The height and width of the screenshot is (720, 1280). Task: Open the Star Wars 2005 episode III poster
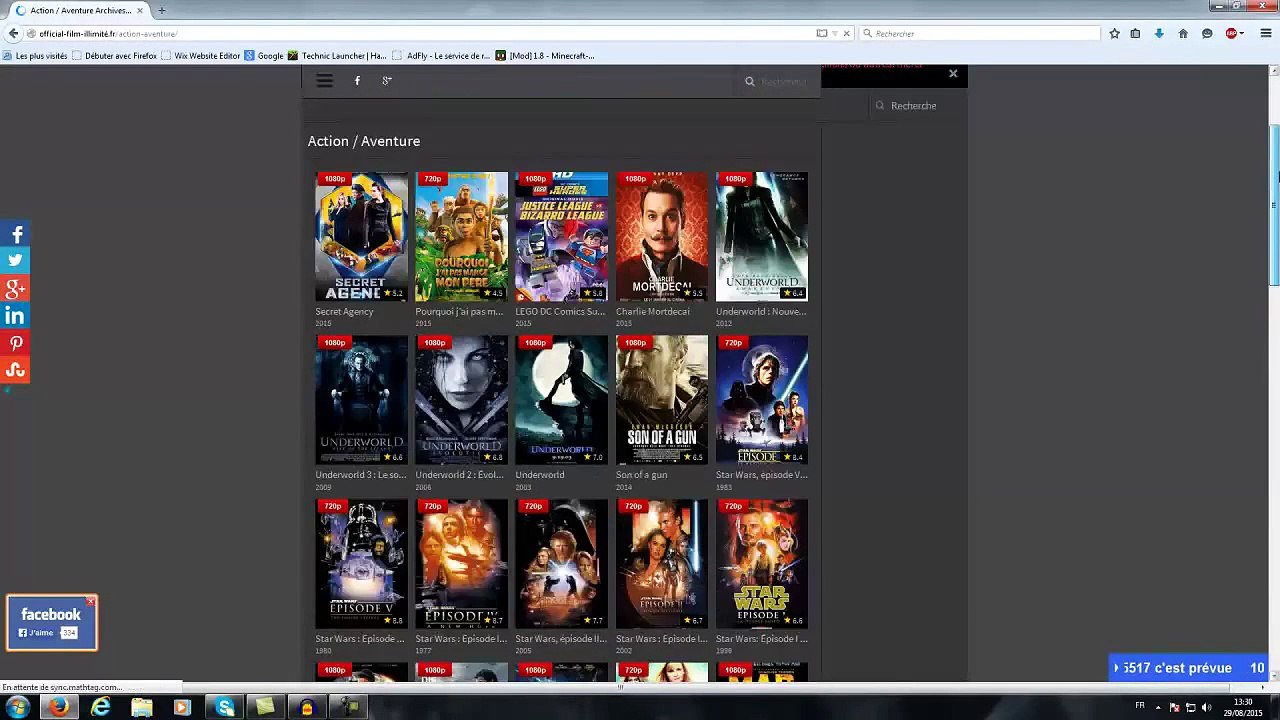(561, 564)
